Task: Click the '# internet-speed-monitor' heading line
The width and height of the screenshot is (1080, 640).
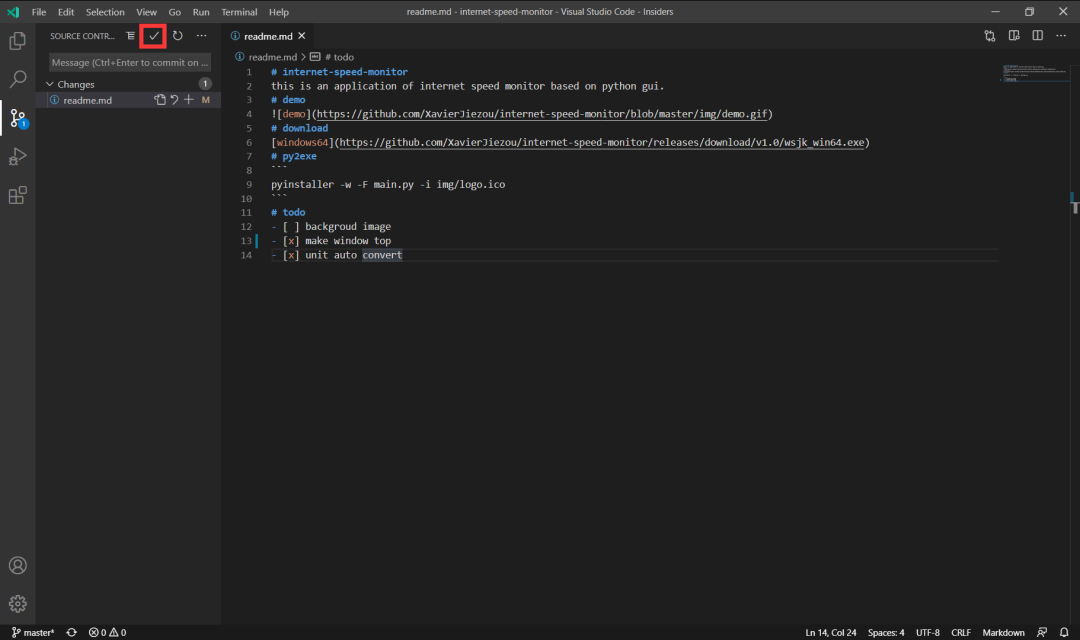Action: coord(340,72)
